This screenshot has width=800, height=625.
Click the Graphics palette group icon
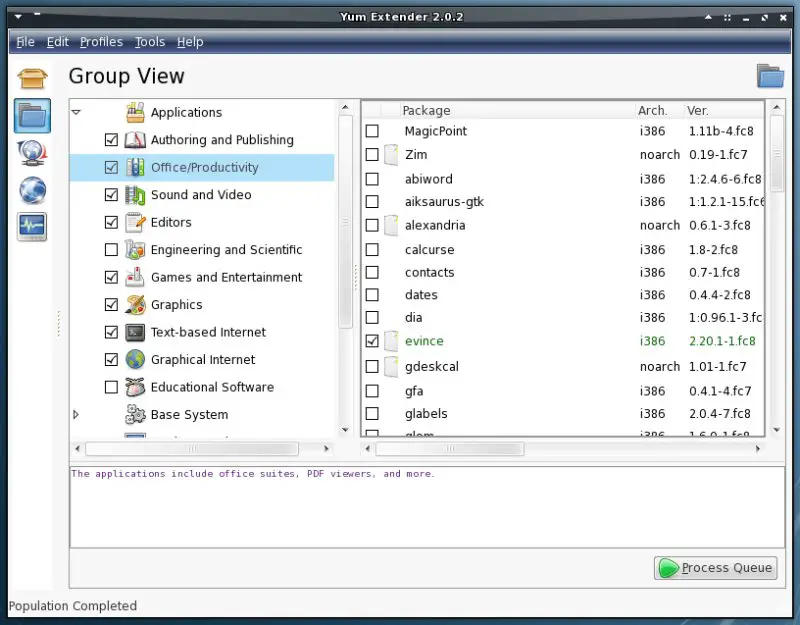pos(135,305)
